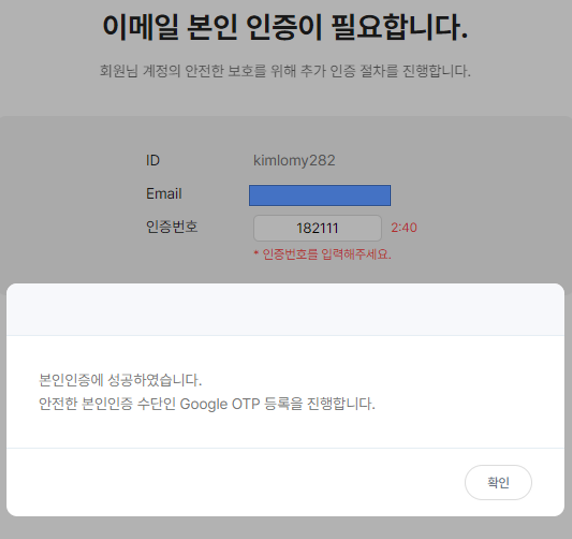572x539 pixels.
Task: Click the 이메일 본인 인증이 필요합니다 heading
Action: pyautogui.click(x=285, y=27)
